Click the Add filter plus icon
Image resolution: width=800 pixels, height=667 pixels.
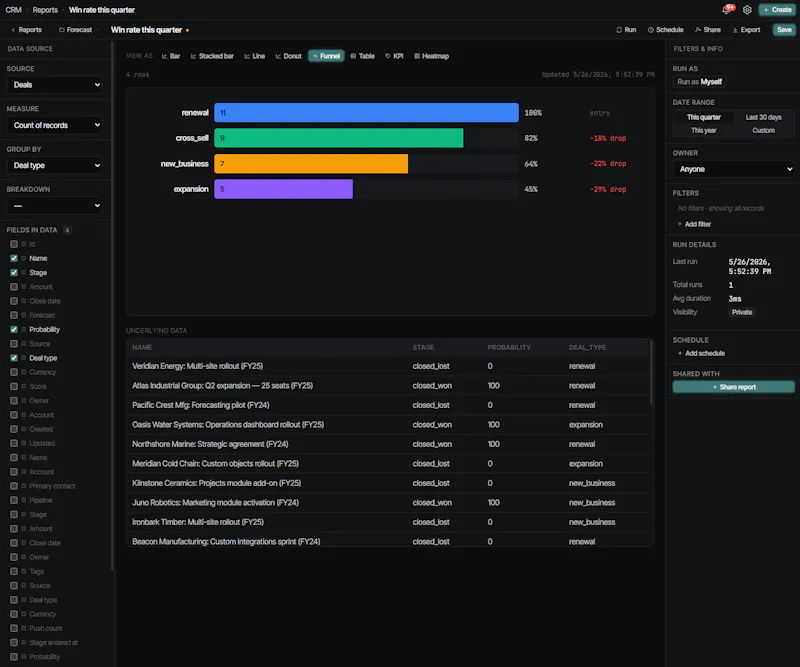(x=680, y=224)
